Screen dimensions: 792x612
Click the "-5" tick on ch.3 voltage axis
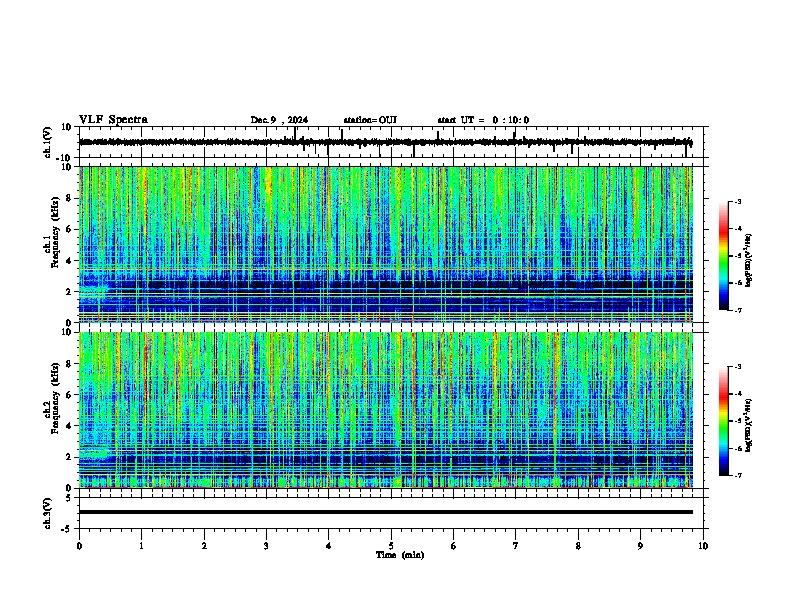(x=67, y=529)
